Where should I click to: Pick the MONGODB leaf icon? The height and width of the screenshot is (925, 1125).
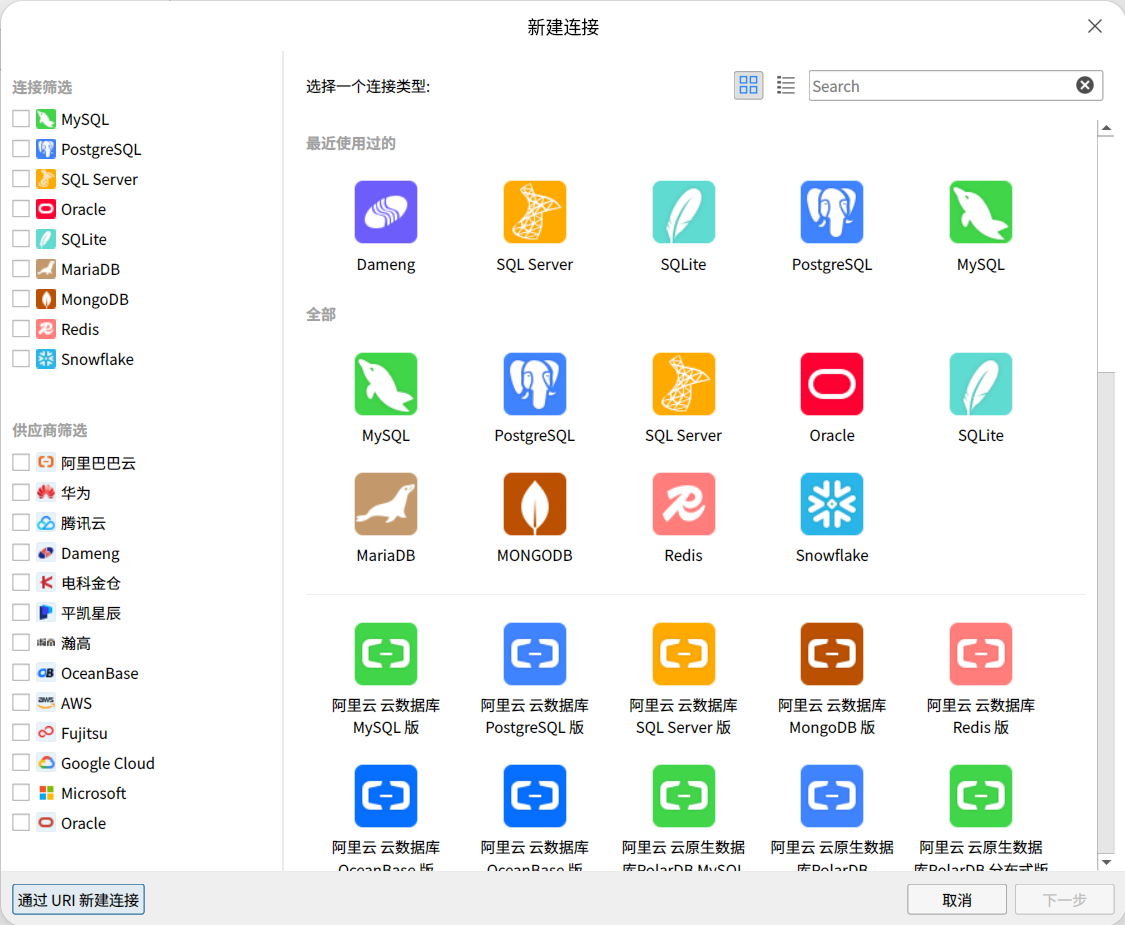click(534, 504)
